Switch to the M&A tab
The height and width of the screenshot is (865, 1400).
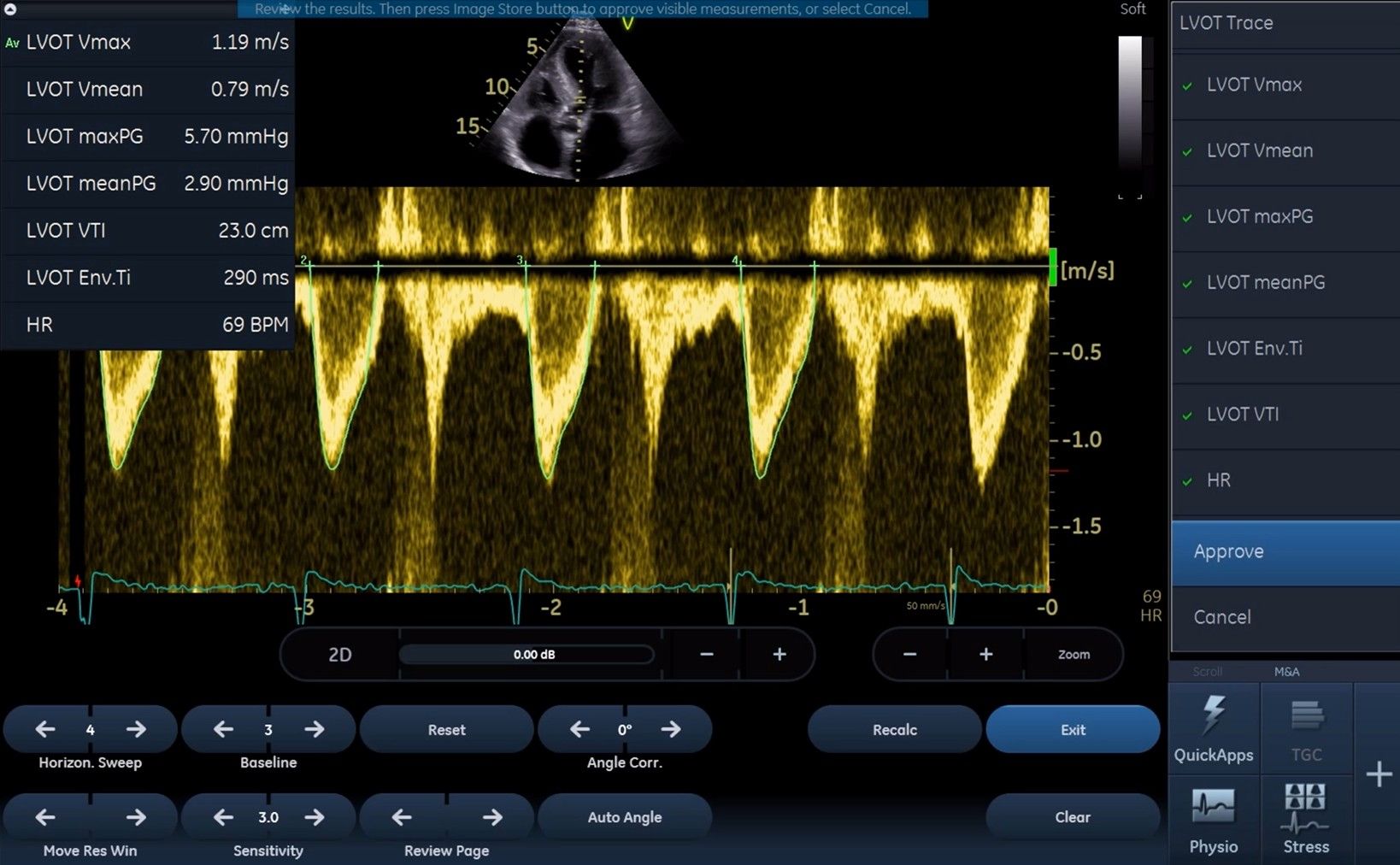click(x=1286, y=672)
